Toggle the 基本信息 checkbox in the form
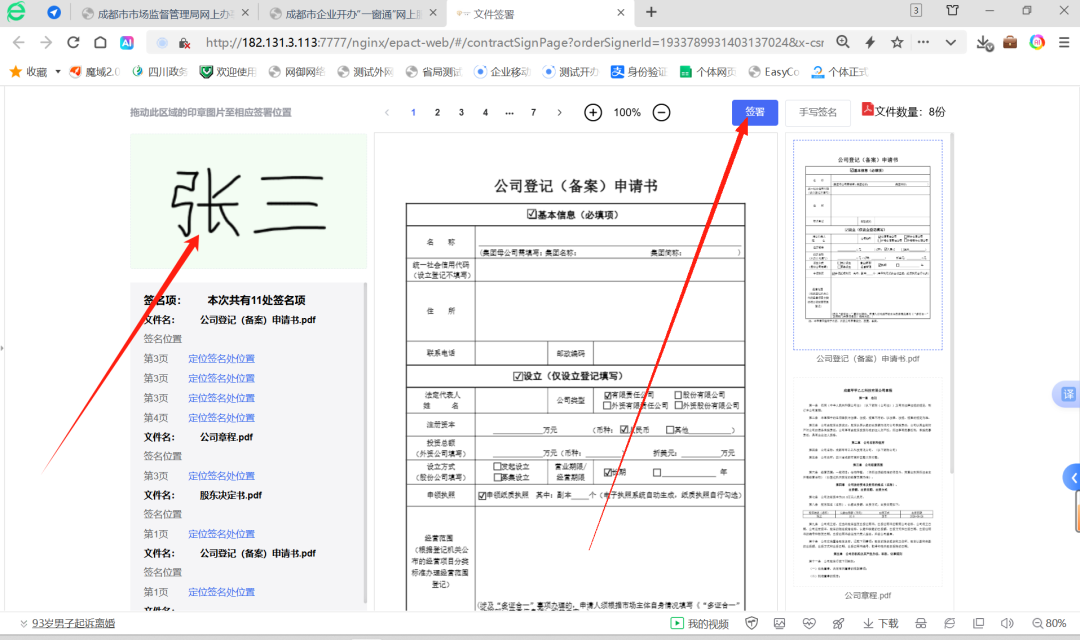The width and height of the screenshot is (1080, 640). coord(532,214)
